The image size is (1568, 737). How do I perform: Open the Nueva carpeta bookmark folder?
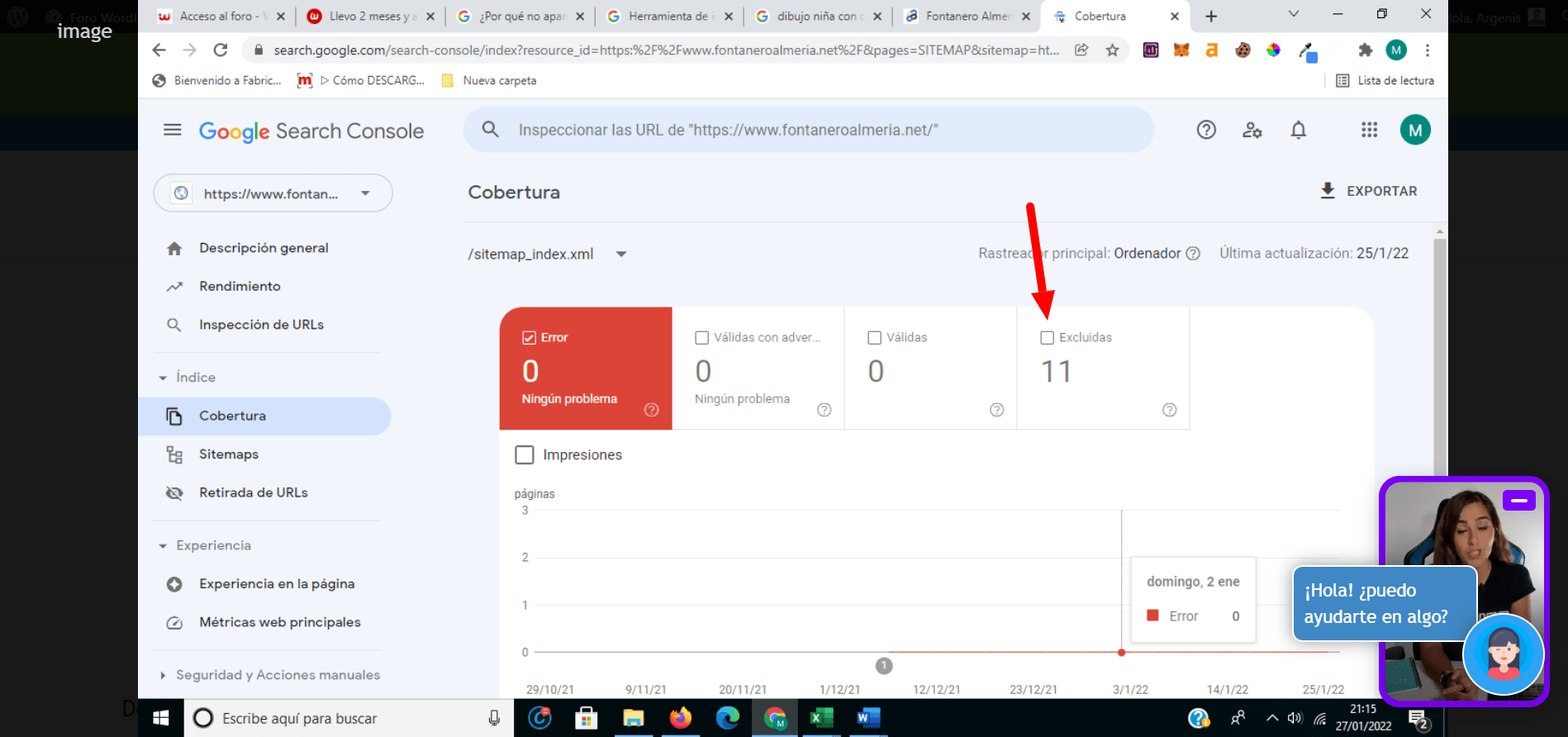[489, 80]
